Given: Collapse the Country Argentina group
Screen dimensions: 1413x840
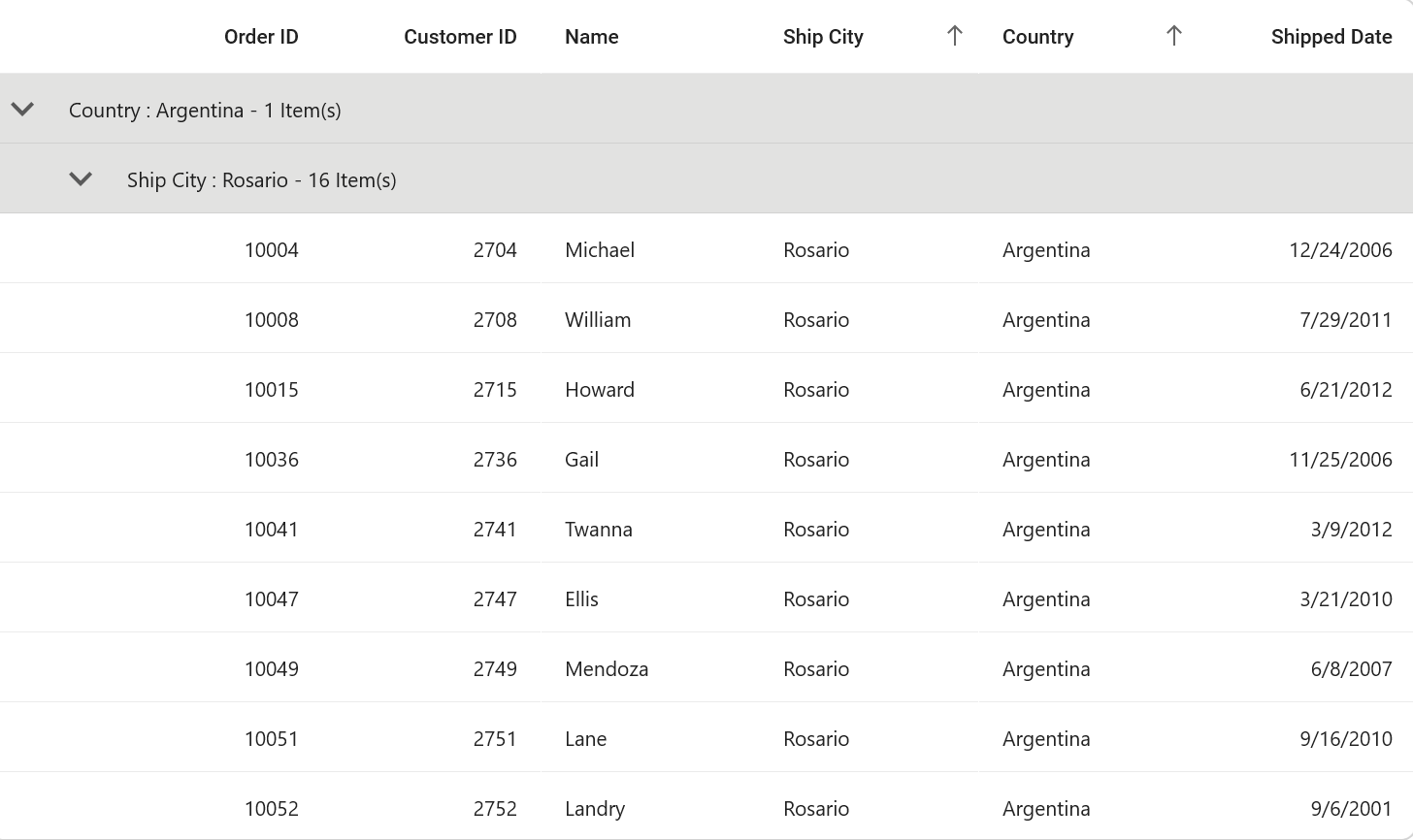Looking at the screenshot, I should [x=23, y=110].
